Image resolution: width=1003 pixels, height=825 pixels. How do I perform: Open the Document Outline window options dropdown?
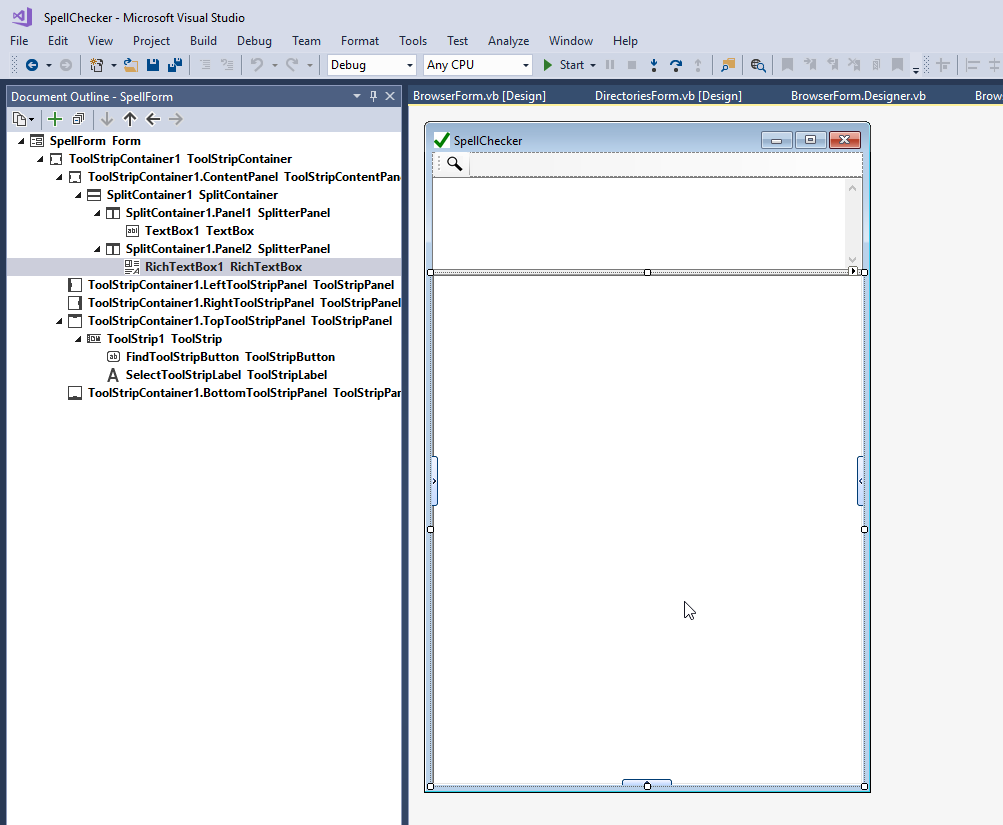(x=357, y=96)
